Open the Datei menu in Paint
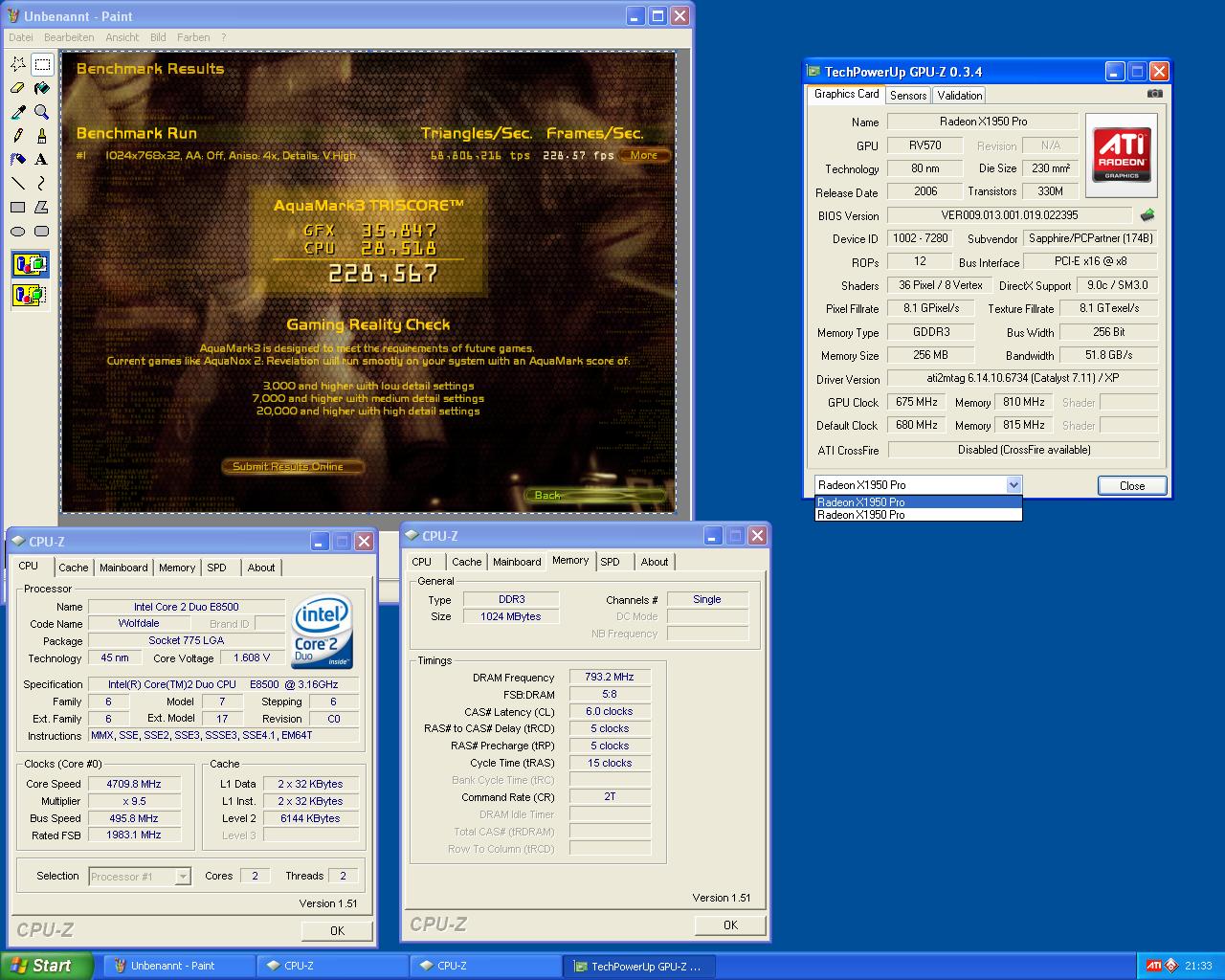Screen dimensions: 1225x980 (x=21, y=37)
